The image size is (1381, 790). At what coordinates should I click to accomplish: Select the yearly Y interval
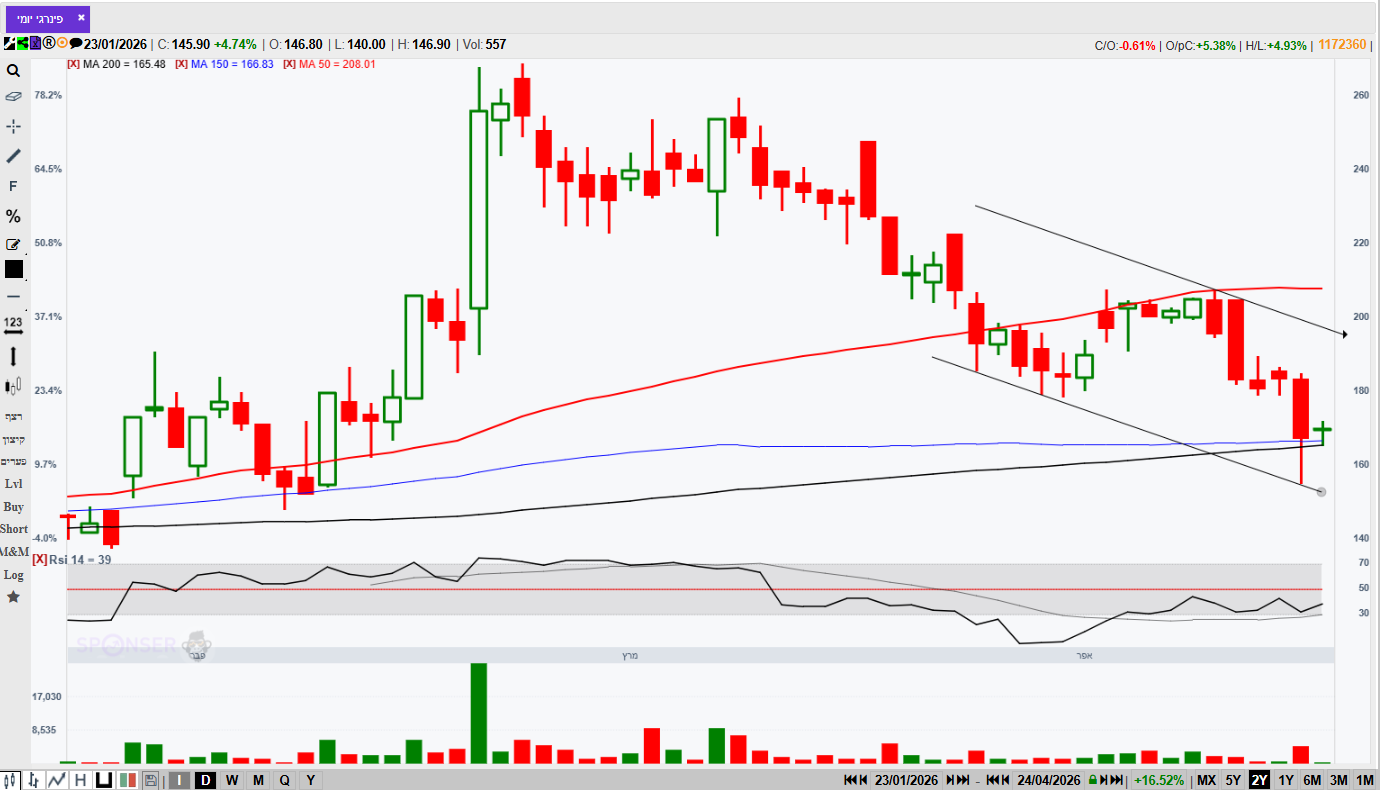310,780
